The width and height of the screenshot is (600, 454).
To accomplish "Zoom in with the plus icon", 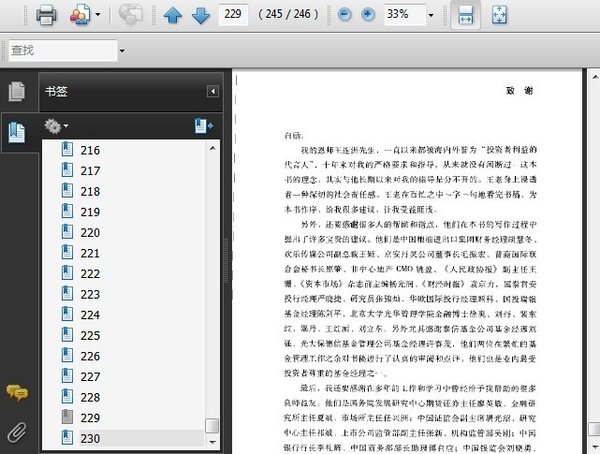I will click(x=368, y=15).
